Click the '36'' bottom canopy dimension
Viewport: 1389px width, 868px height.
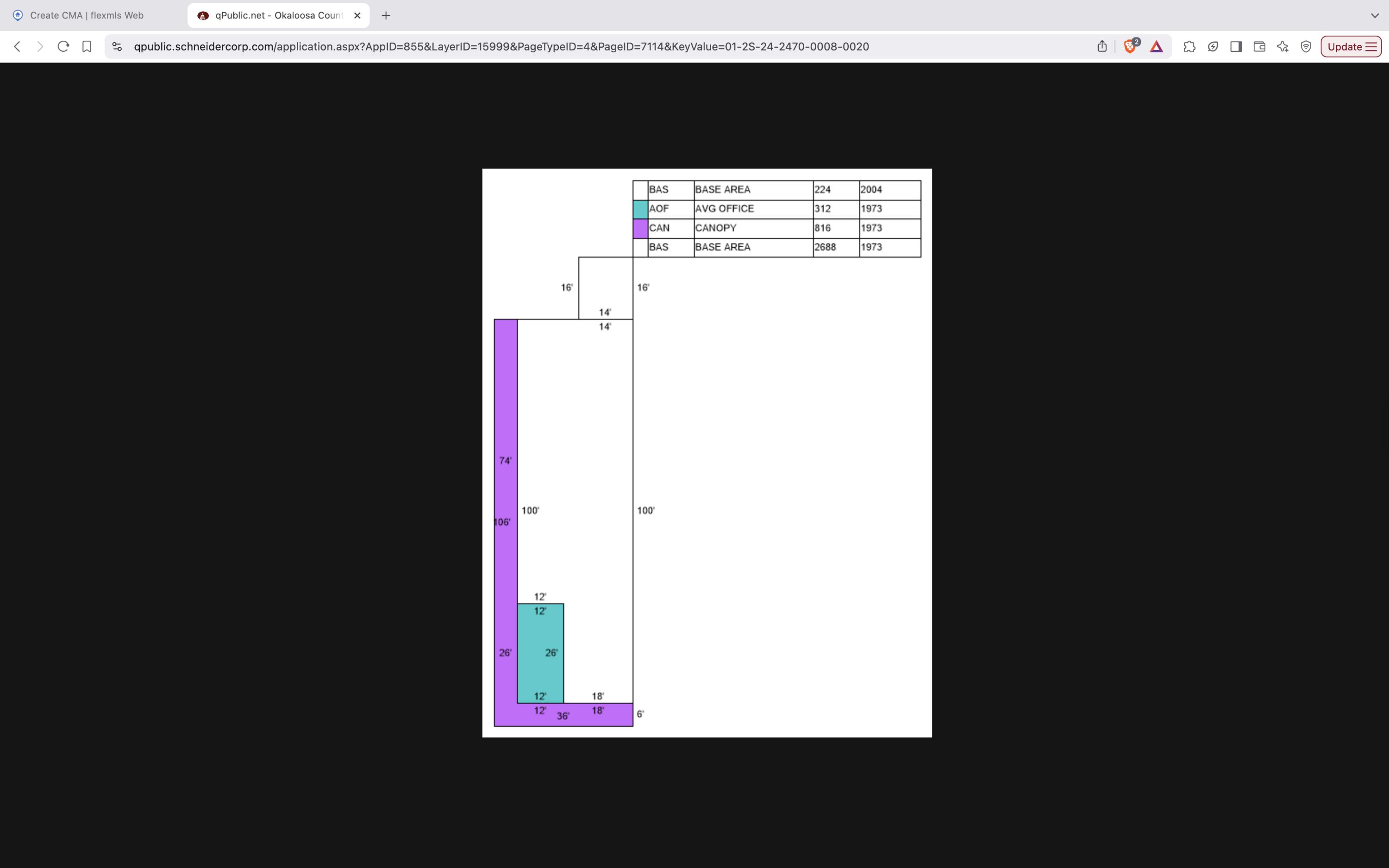click(x=563, y=716)
